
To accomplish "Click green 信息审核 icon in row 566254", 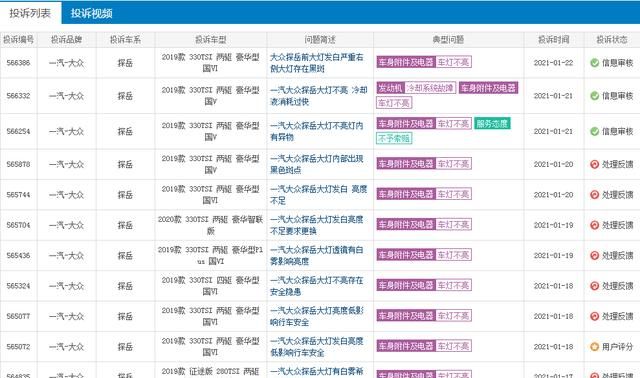I will 594,131.
